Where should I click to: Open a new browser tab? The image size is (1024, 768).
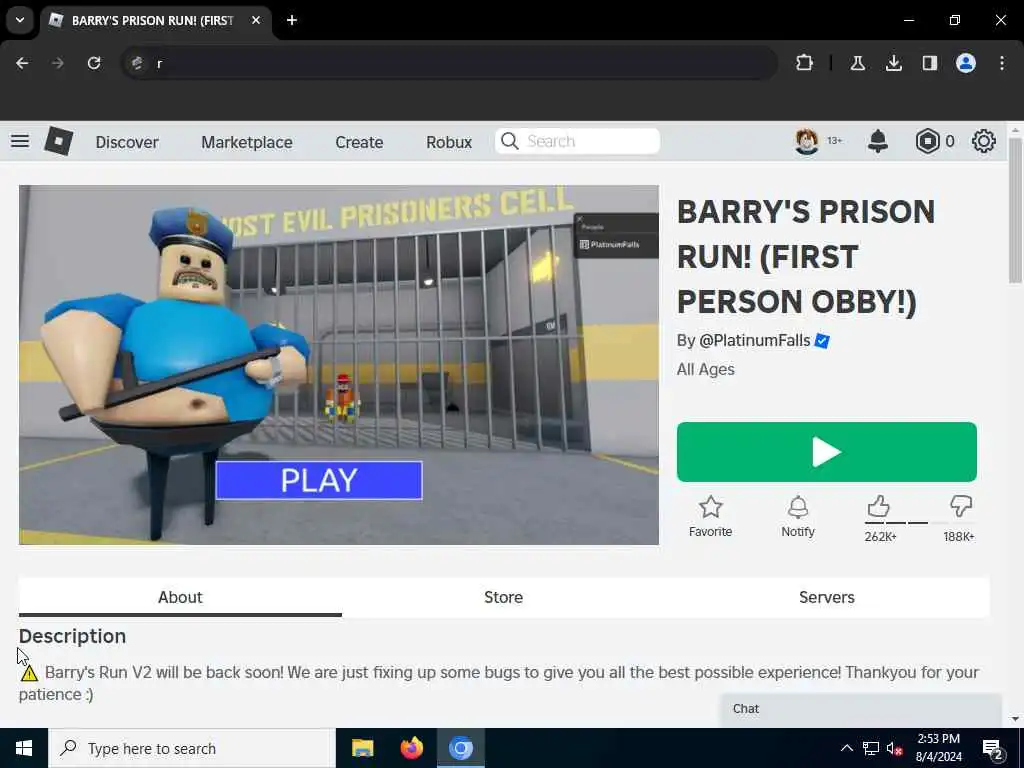pyautogui.click(x=292, y=20)
